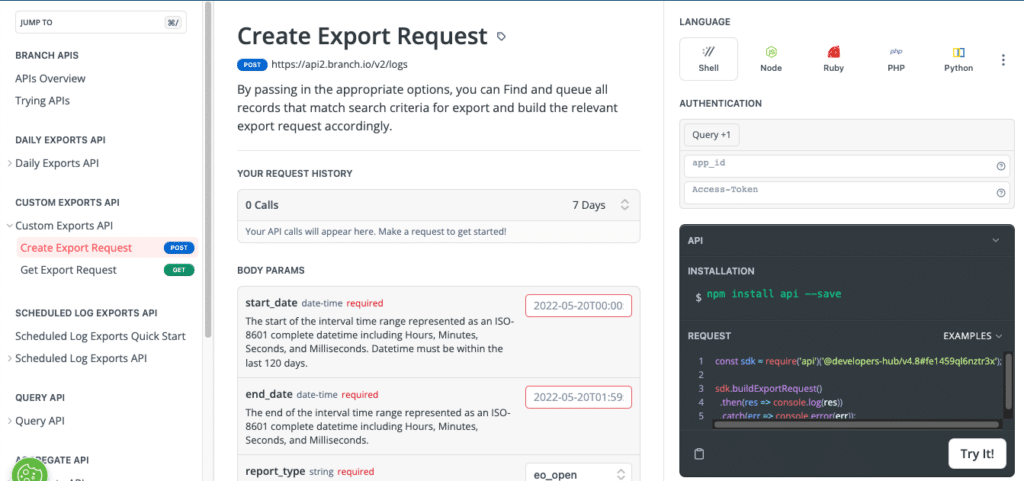Screen dimensions: 1024x481
Task: Click the report_type parameter name
Action: tap(274, 471)
